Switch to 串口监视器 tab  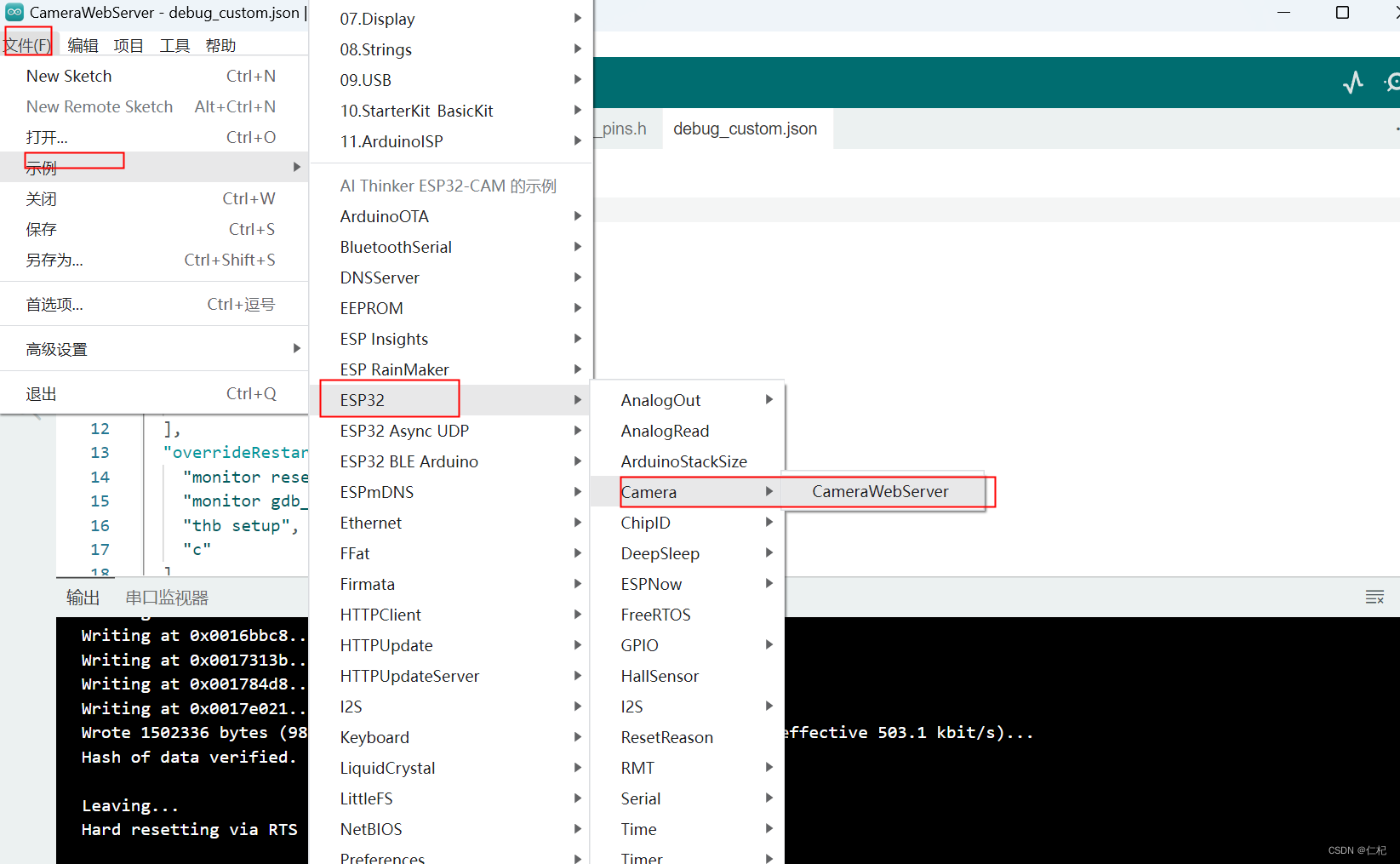[167, 598]
